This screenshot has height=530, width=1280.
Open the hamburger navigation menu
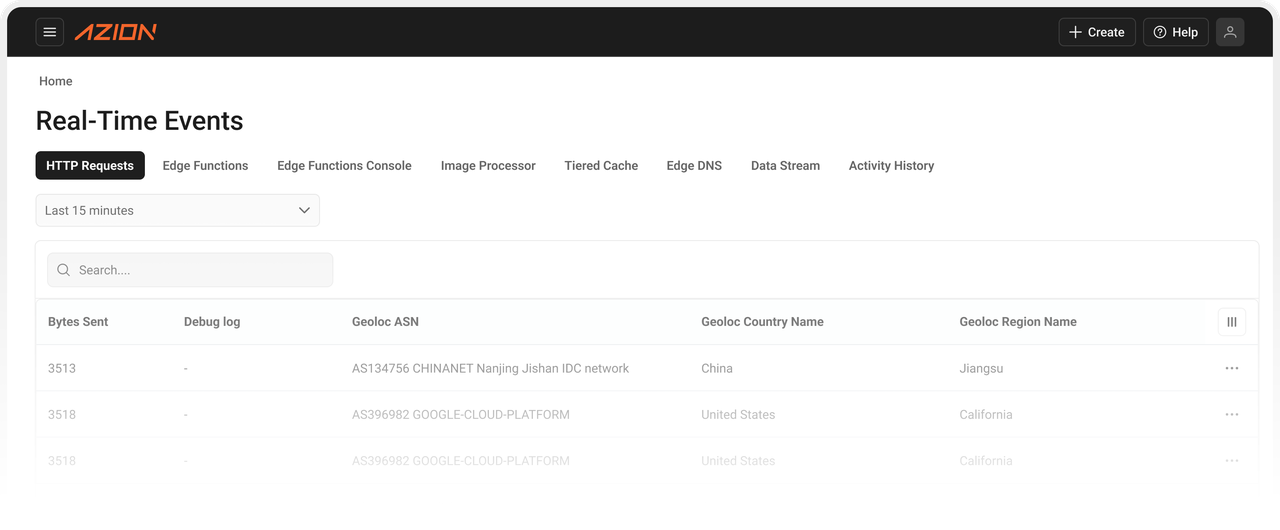(x=50, y=32)
